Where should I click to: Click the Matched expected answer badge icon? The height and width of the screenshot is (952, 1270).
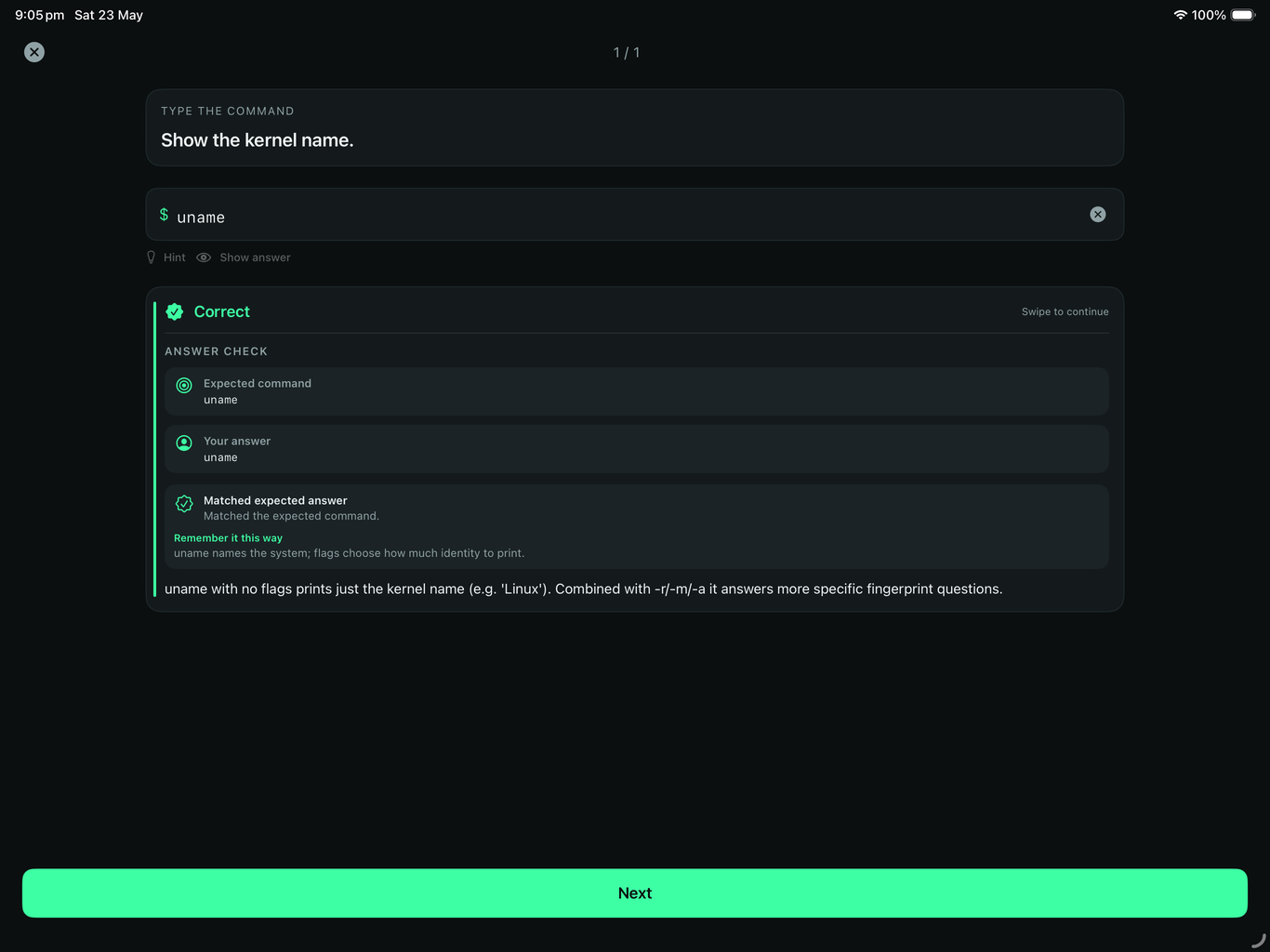coord(184,503)
